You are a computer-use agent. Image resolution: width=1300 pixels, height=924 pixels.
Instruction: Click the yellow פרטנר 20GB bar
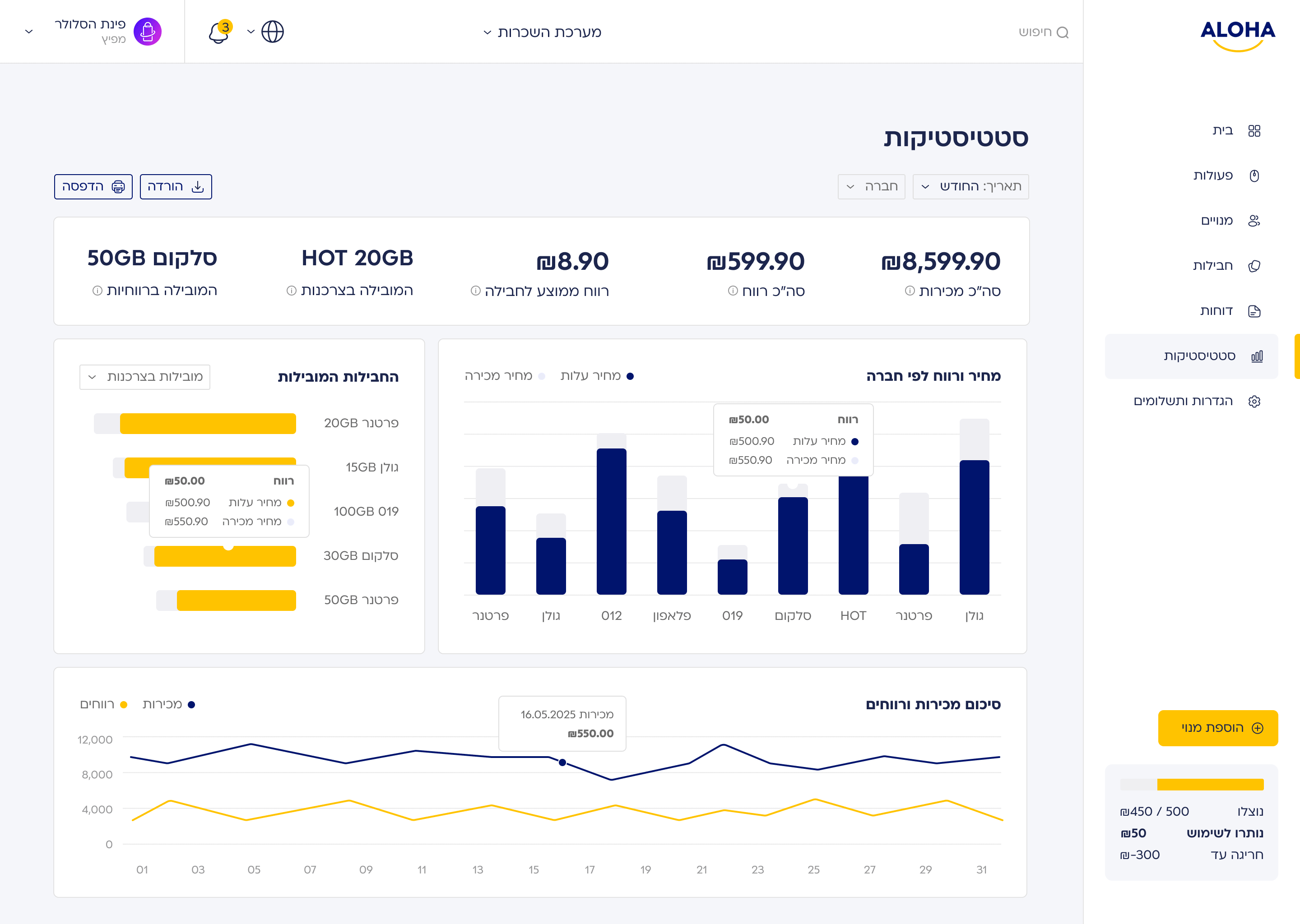pyautogui.click(x=208, y=423)
